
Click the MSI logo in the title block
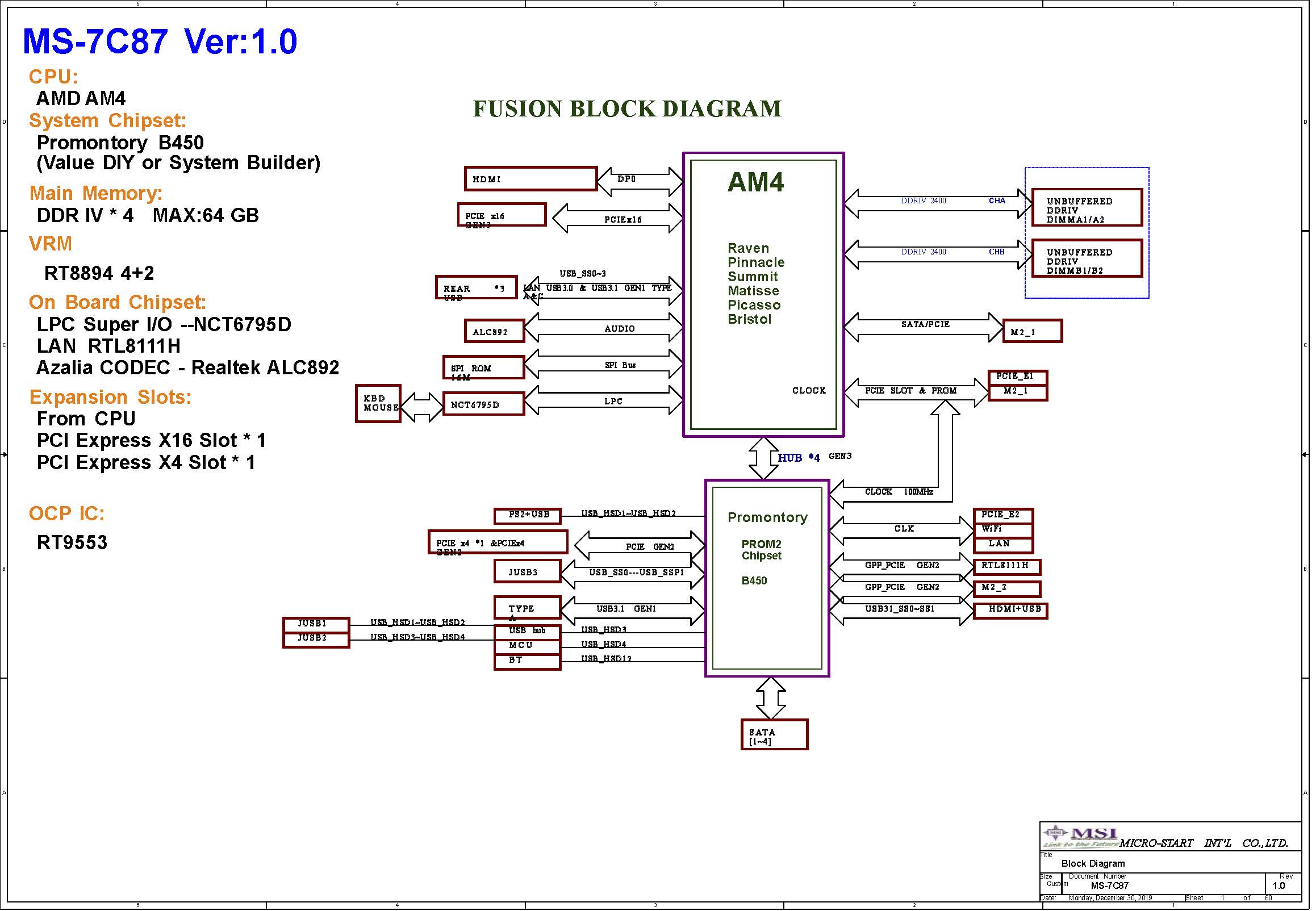[1080, 837]
